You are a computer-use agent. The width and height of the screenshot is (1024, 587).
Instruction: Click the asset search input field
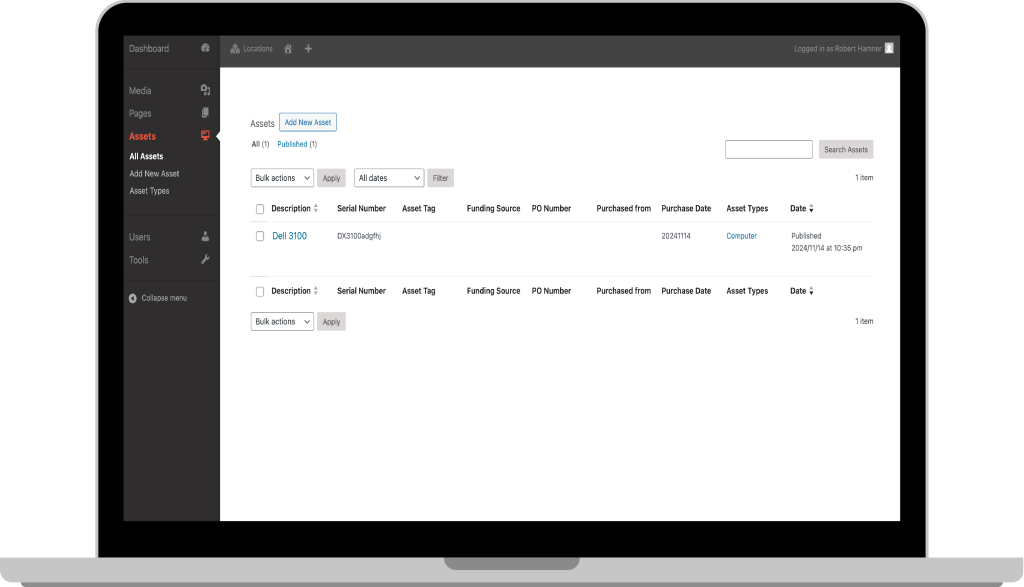[x=768, y=150]
